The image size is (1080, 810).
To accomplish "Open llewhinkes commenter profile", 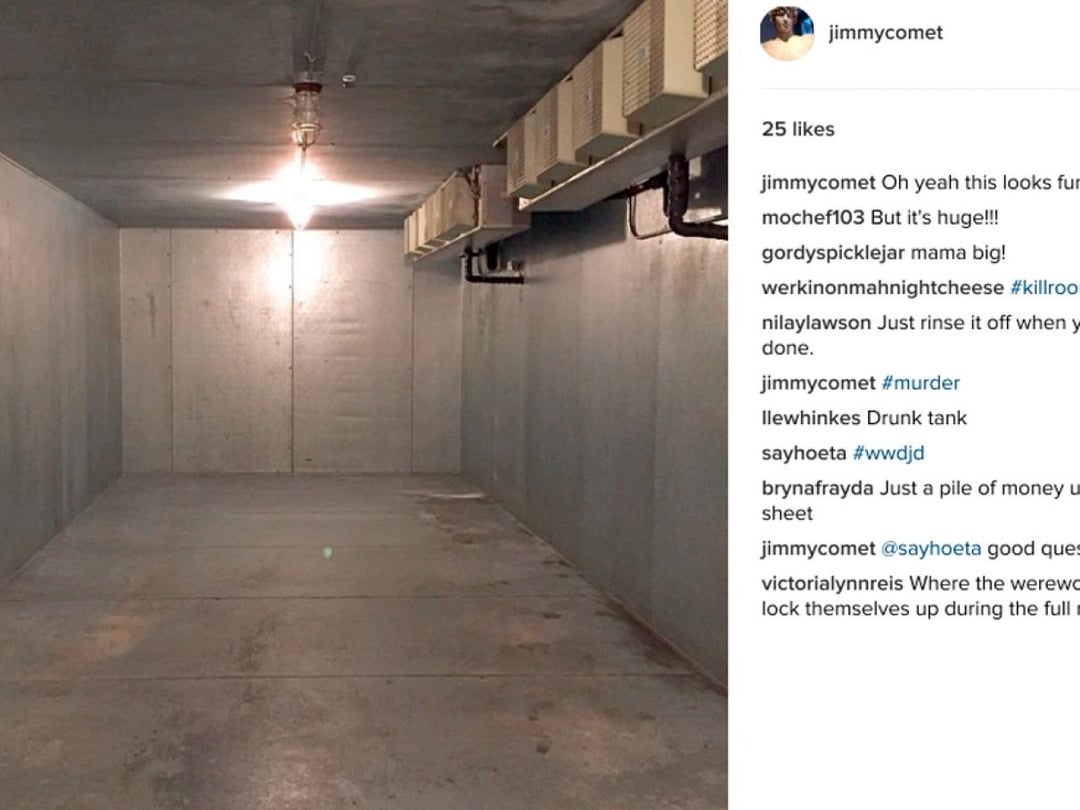I will click(x=811, y=418).
